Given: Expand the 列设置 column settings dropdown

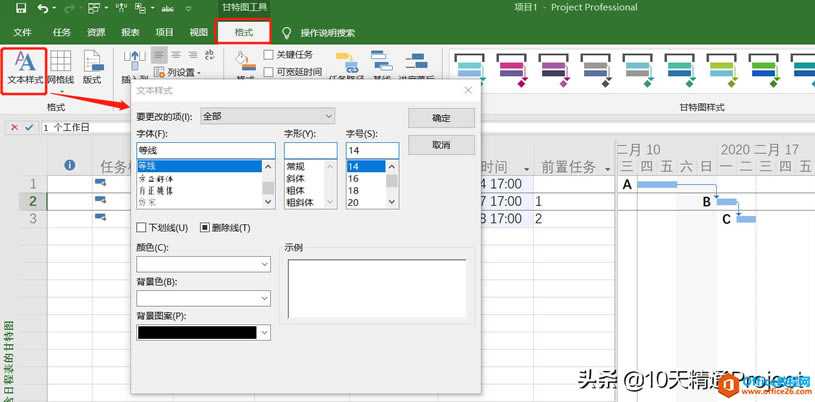Looking at the screenshot, I should coord(177,72).
